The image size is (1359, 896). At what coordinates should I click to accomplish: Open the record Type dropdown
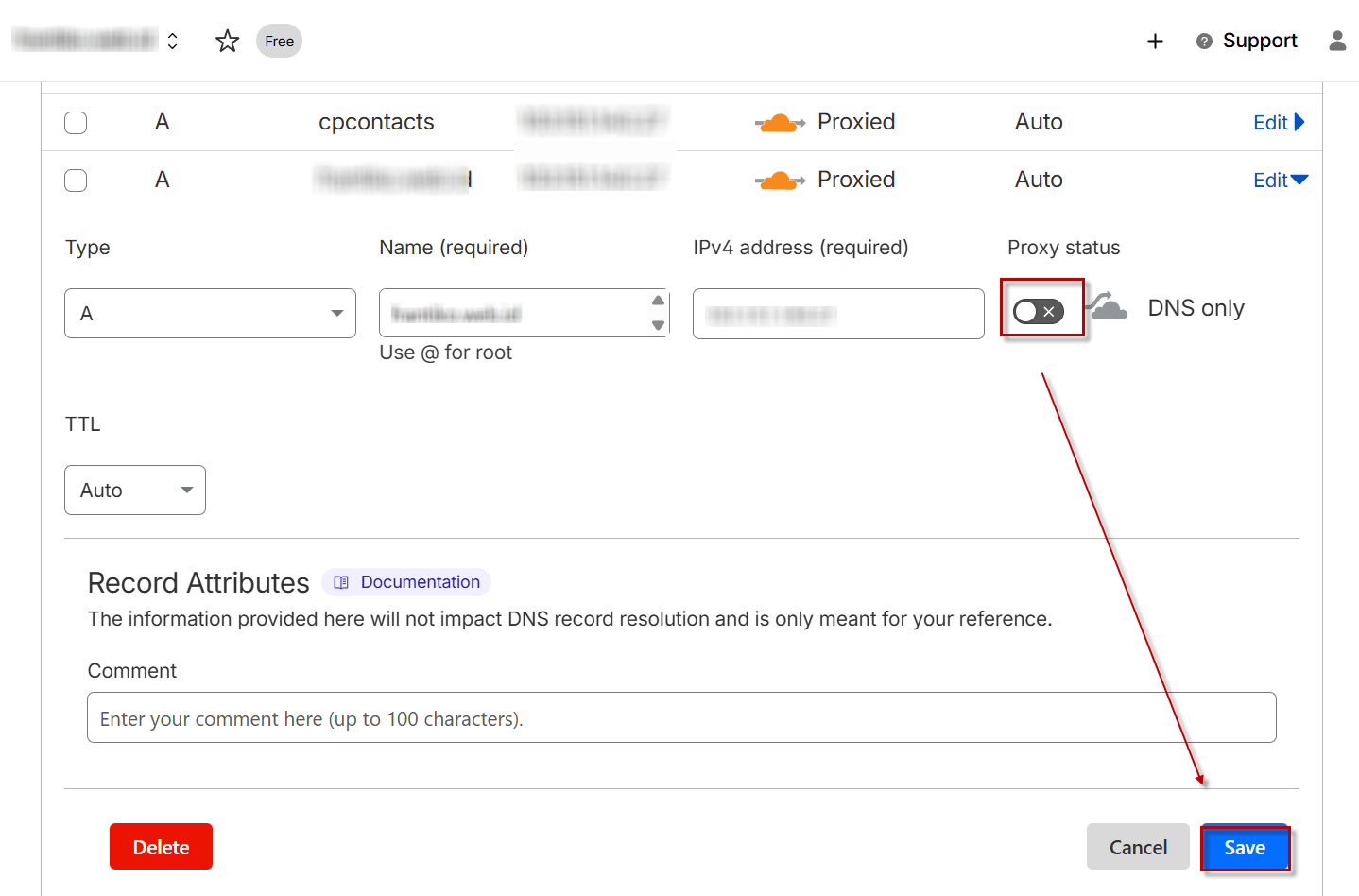tap(210, 313)
